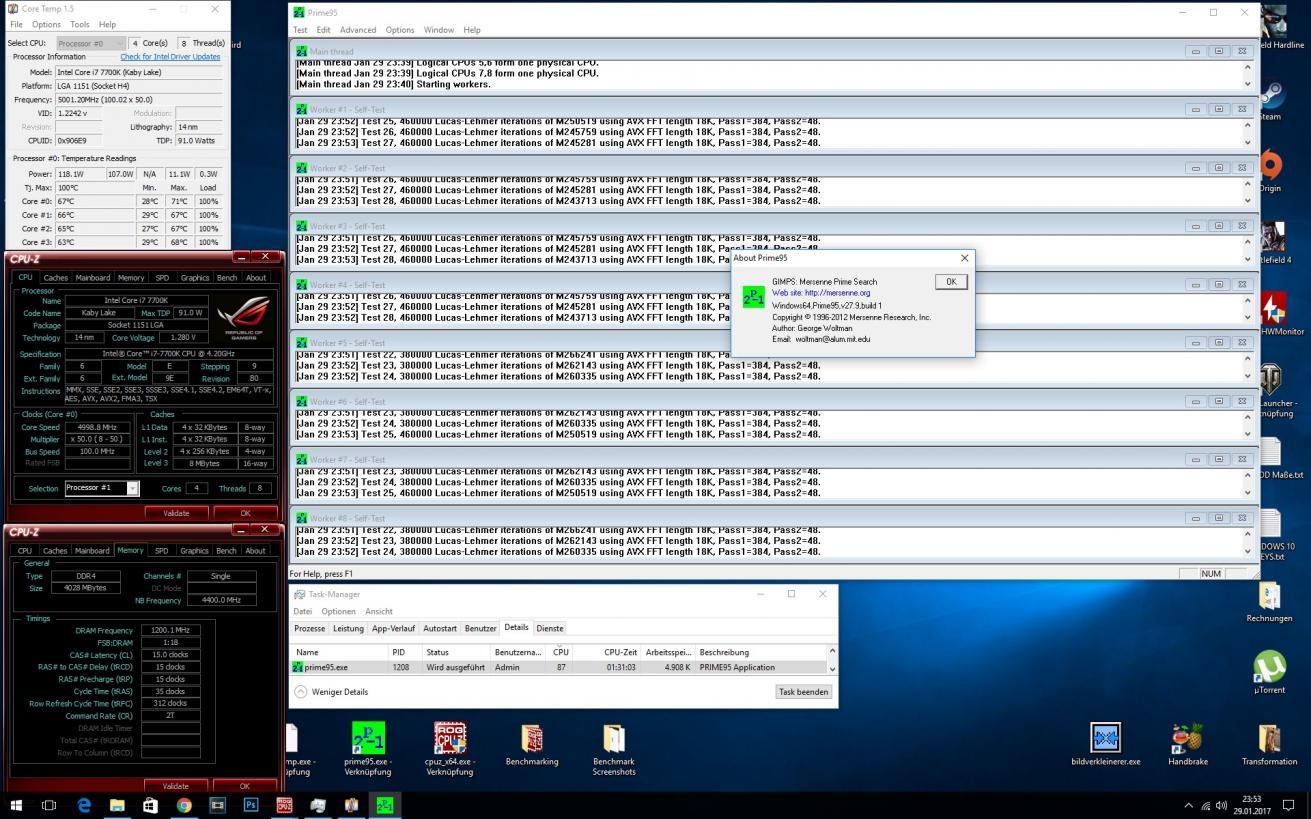Launch Handbrake from the desktop
The width and height of the screenshot is (1311, 819).
pos(1187,745)
